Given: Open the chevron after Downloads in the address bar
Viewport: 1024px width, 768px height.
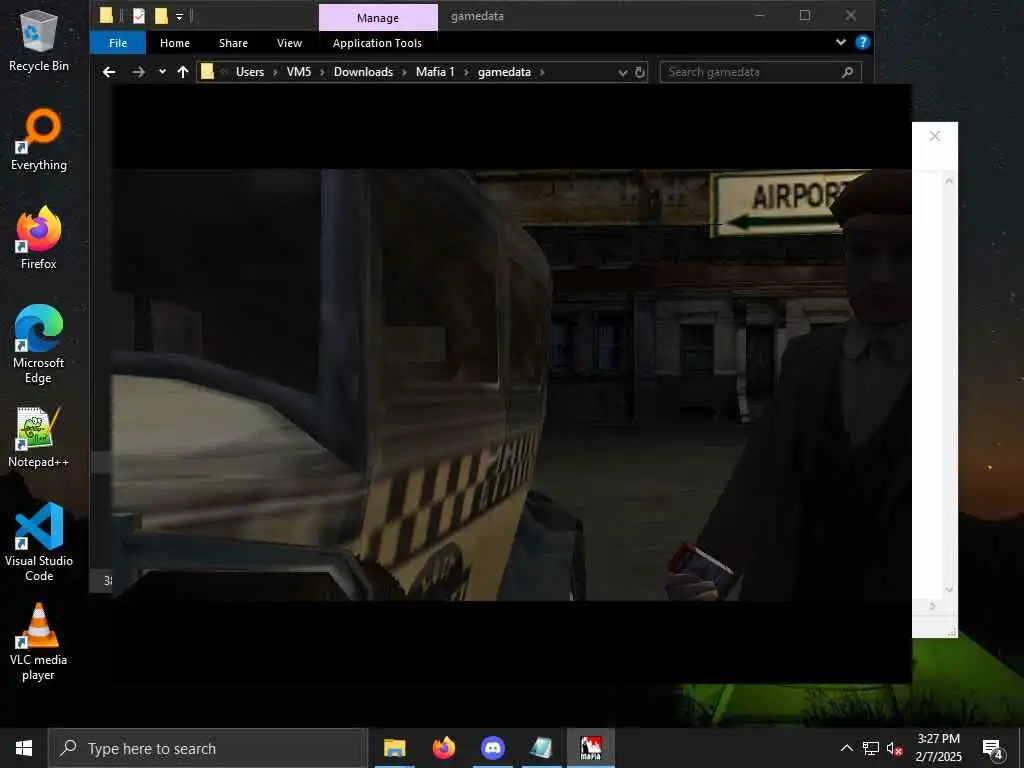Looking at the screenshot, I should (x=404, y=72).
